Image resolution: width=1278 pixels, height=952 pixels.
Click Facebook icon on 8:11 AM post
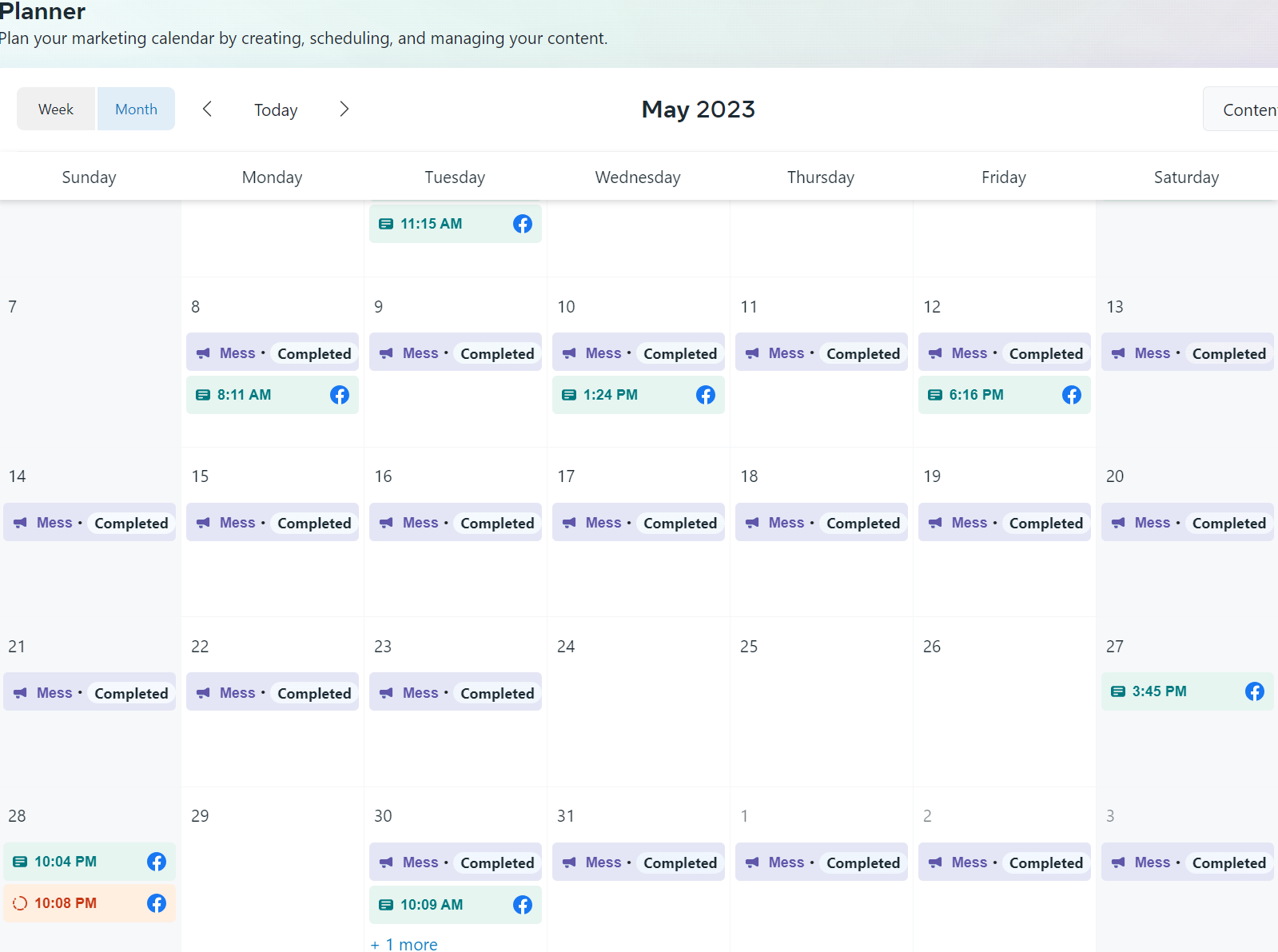[x=340, y=395]
